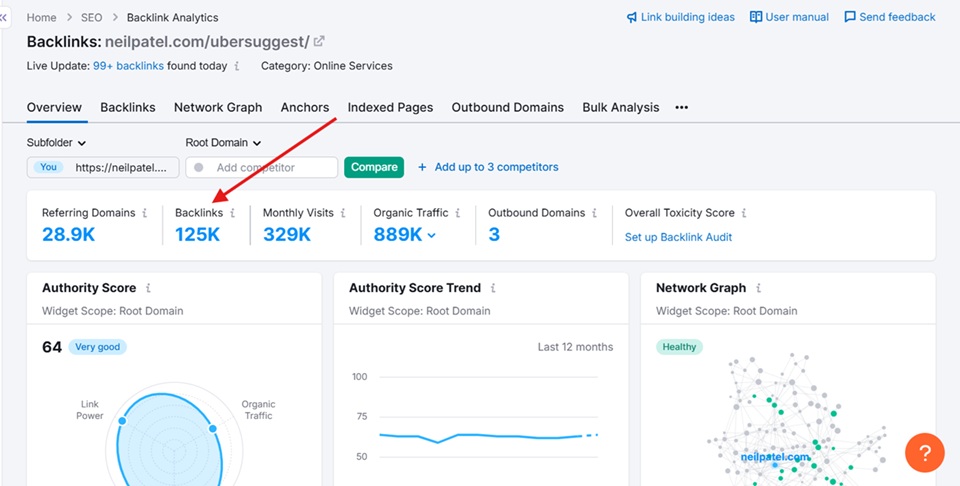Click the Organic Traffic point on radar chart

pyautogui.click(x=212, y=428)
